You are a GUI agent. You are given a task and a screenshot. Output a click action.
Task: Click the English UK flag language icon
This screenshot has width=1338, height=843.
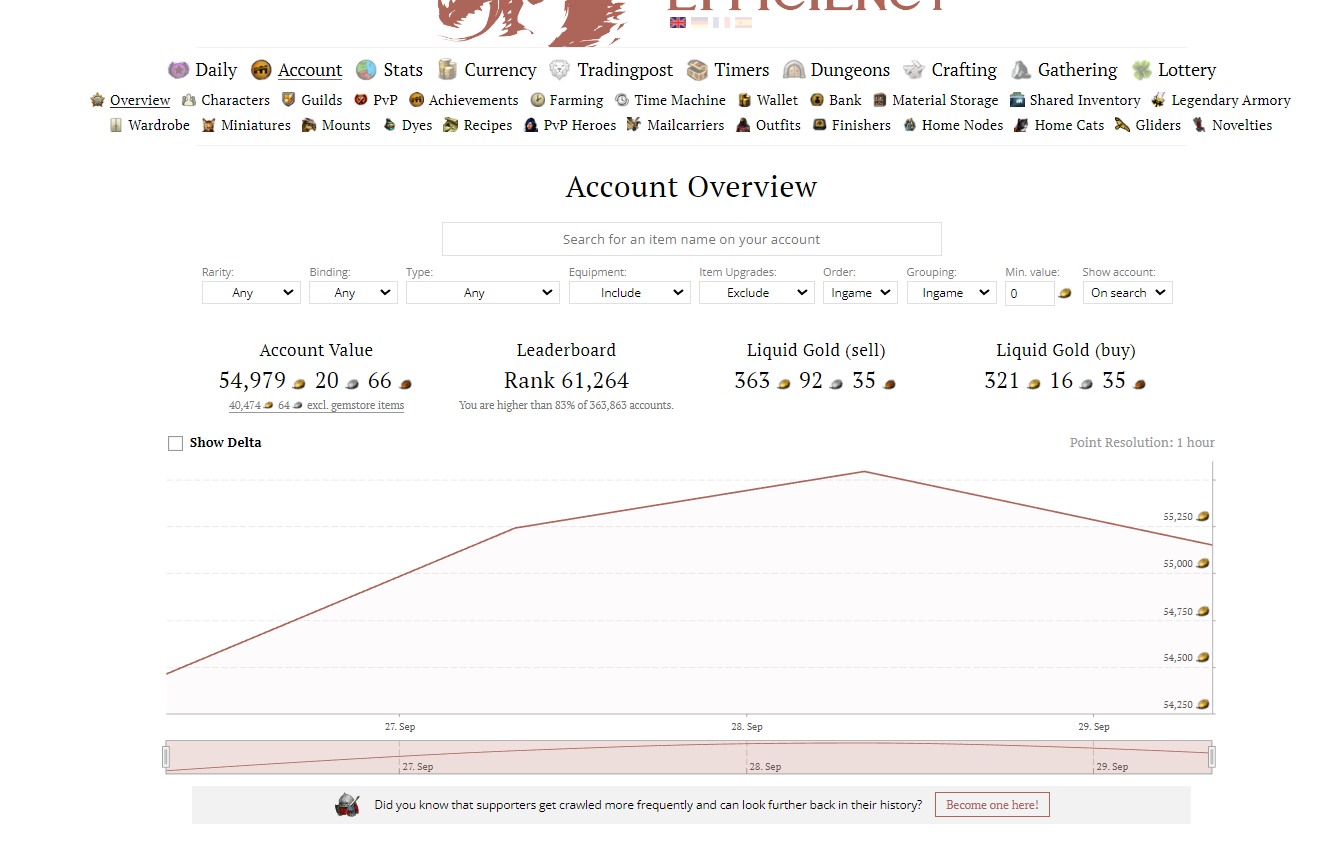pyautogui.click(x=678, y=22)
